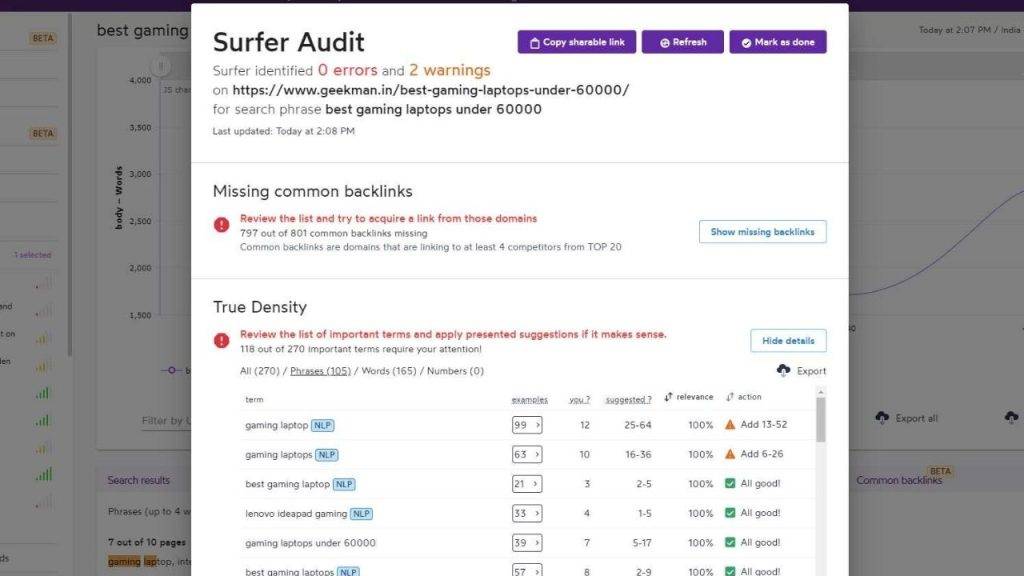Expand 57 examples for best gaming laptops
The height and width of the screenshot is (576, 1024).
[527, 571]
